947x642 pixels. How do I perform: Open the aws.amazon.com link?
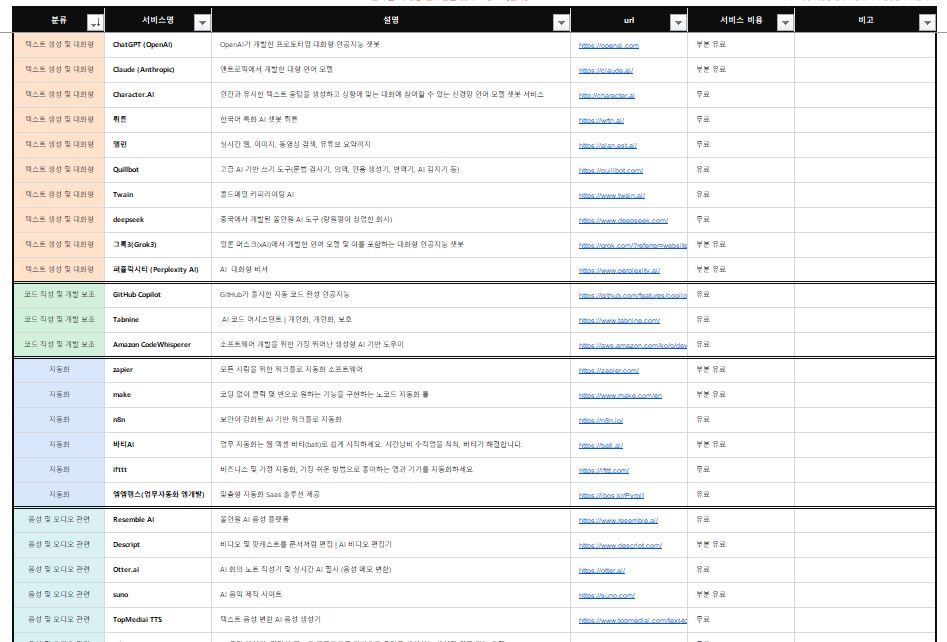click(x=632, y=345)
